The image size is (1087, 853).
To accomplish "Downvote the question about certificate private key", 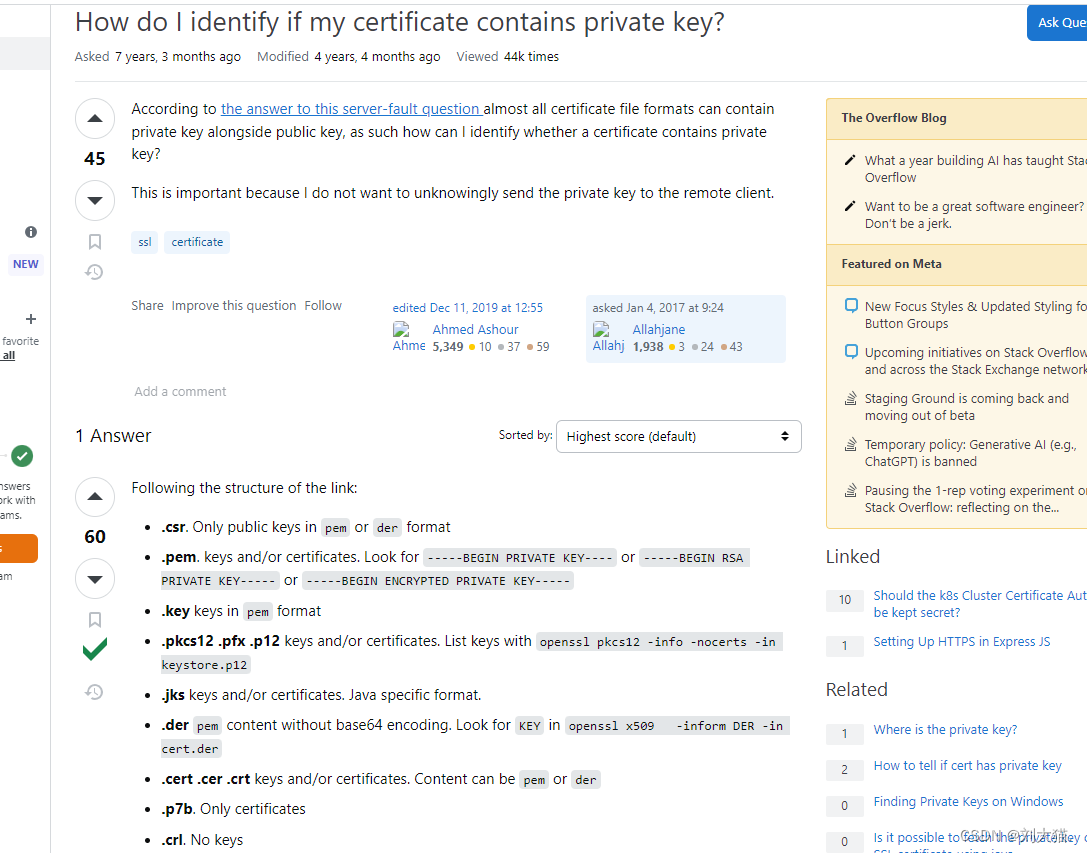I will pos(95,201).
